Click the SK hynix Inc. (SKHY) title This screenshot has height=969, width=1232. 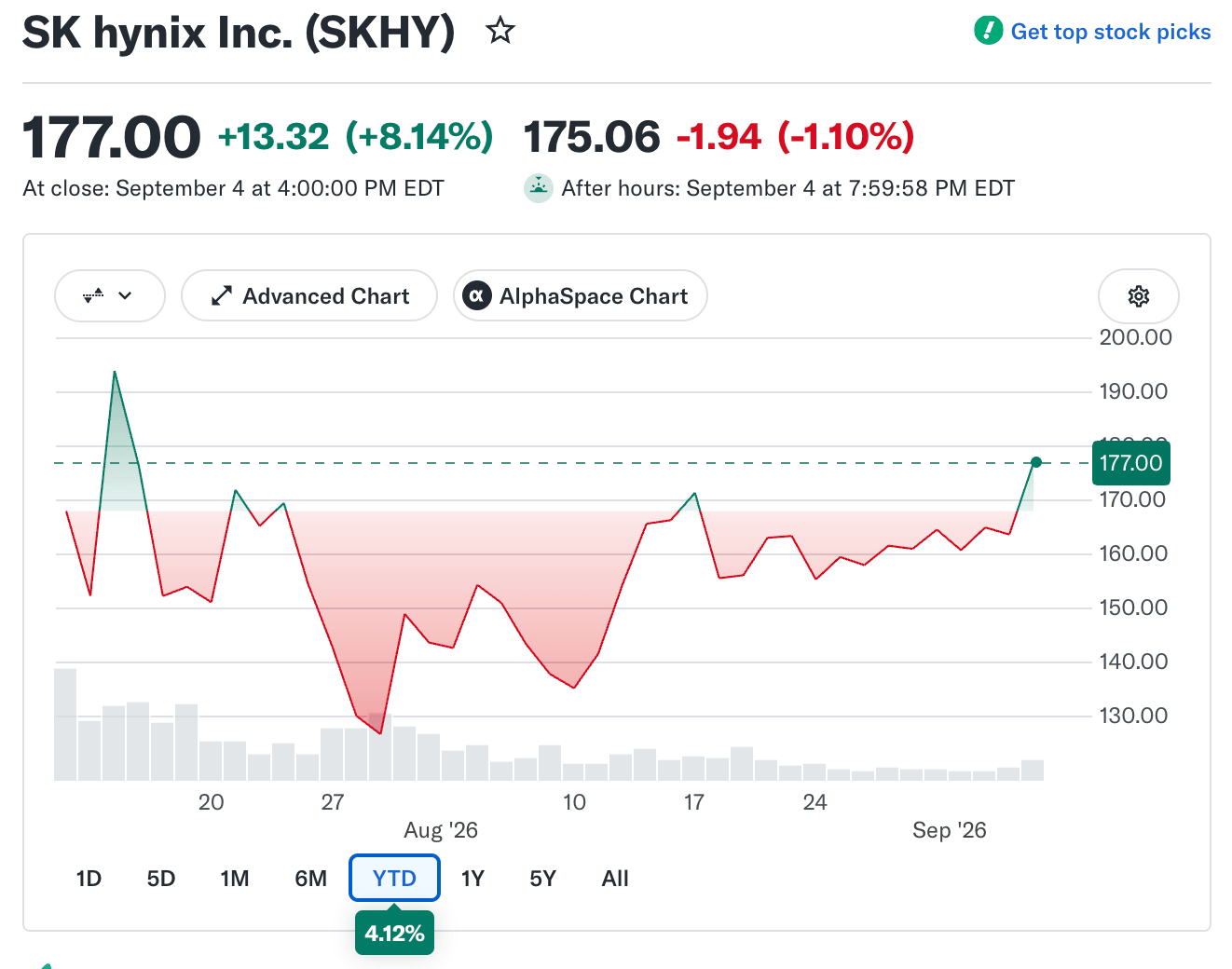(239, 33)
